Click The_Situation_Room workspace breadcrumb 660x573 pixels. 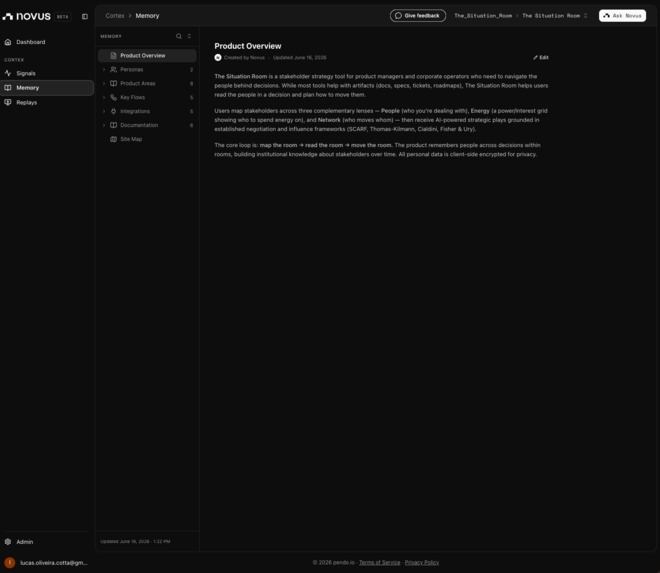[483, 16]
